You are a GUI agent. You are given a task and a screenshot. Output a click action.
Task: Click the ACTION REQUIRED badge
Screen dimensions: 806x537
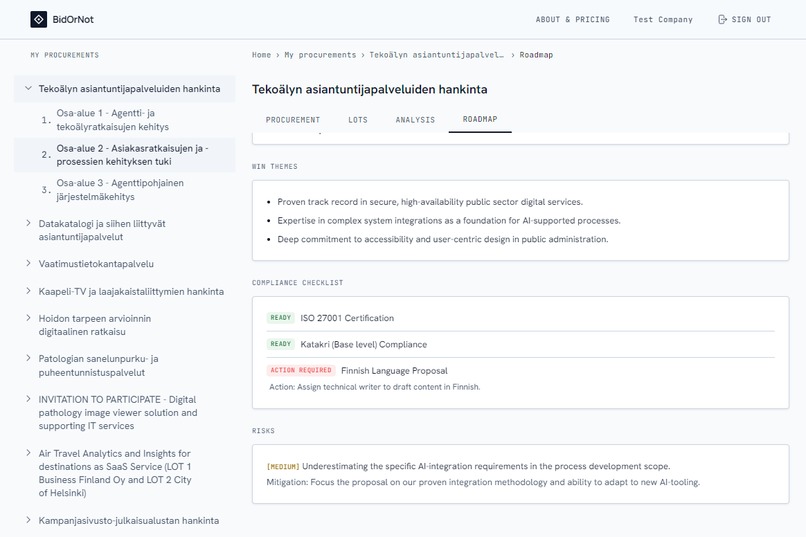coord(301,370)
